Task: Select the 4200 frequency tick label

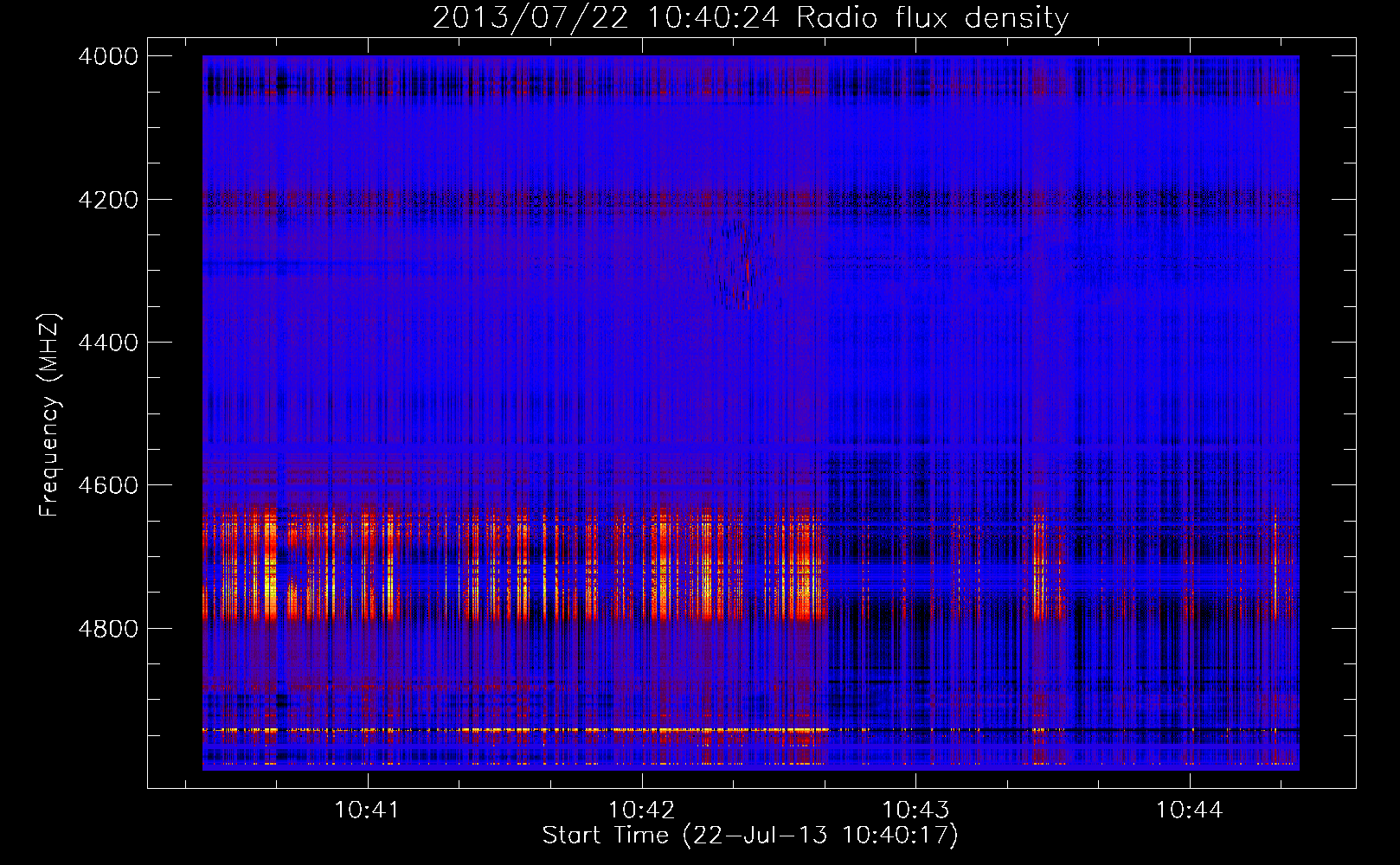Action: point(108,200)
